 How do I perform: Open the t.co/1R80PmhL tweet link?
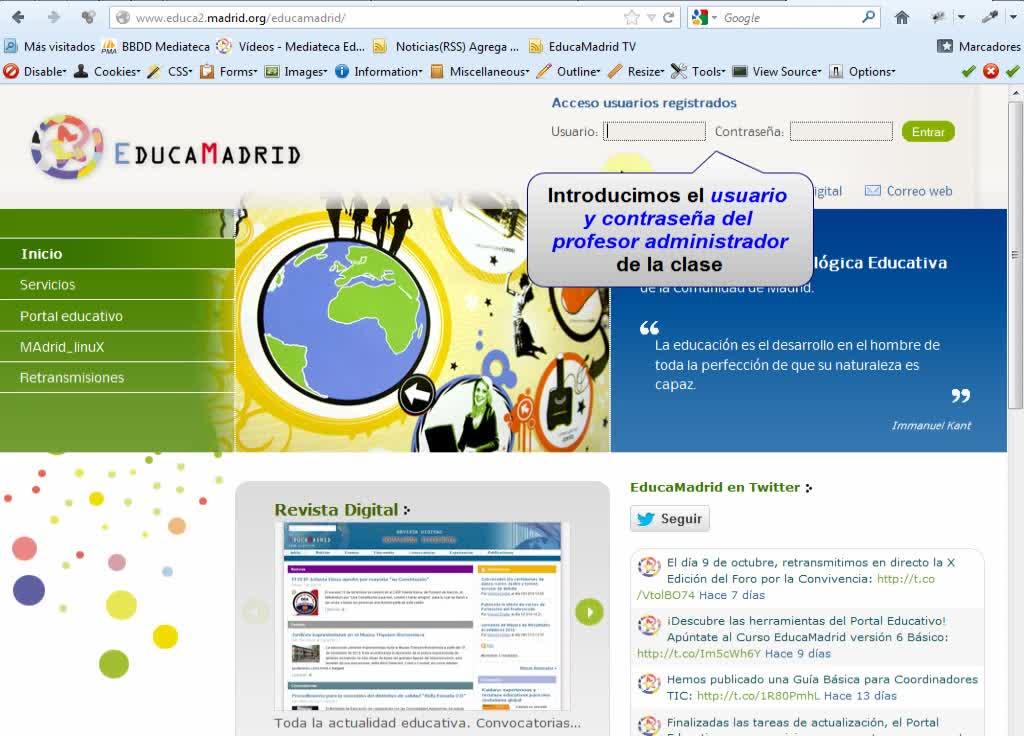(x=758, y=696)
